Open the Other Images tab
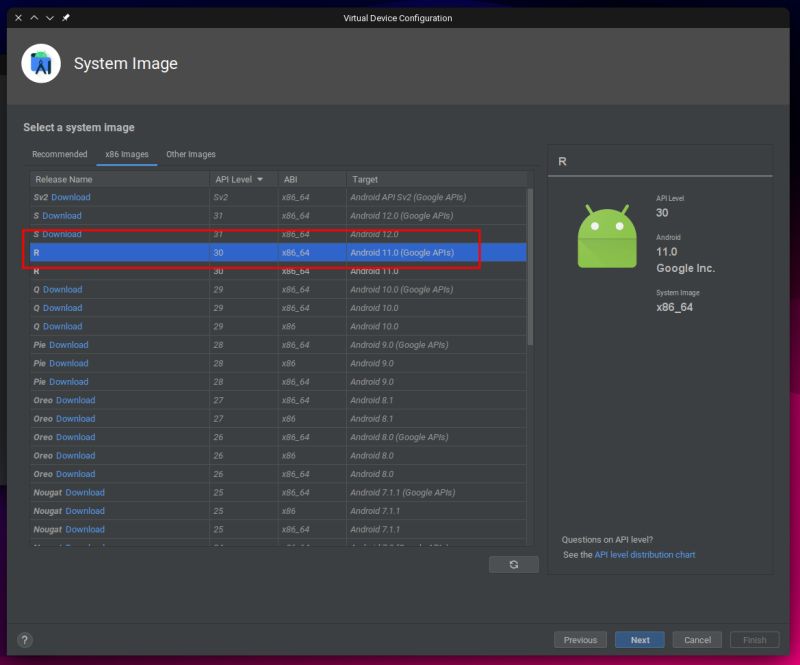 pos(191,154)
